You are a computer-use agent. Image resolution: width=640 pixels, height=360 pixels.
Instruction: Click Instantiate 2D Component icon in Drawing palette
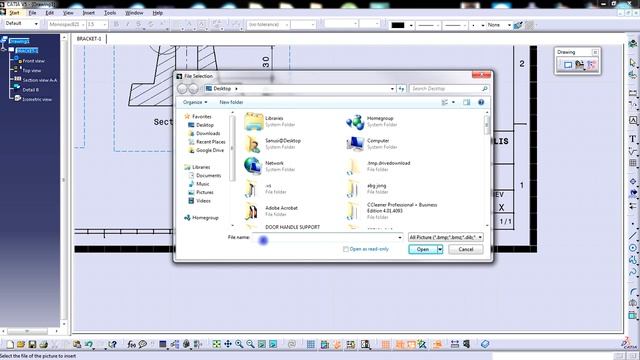point(591,65)
